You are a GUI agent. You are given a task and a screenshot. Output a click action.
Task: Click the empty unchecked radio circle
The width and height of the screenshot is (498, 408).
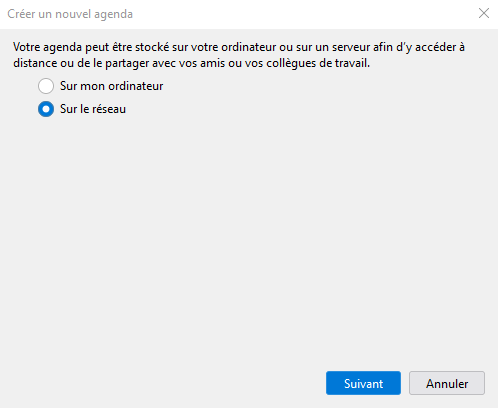(46, 86)
